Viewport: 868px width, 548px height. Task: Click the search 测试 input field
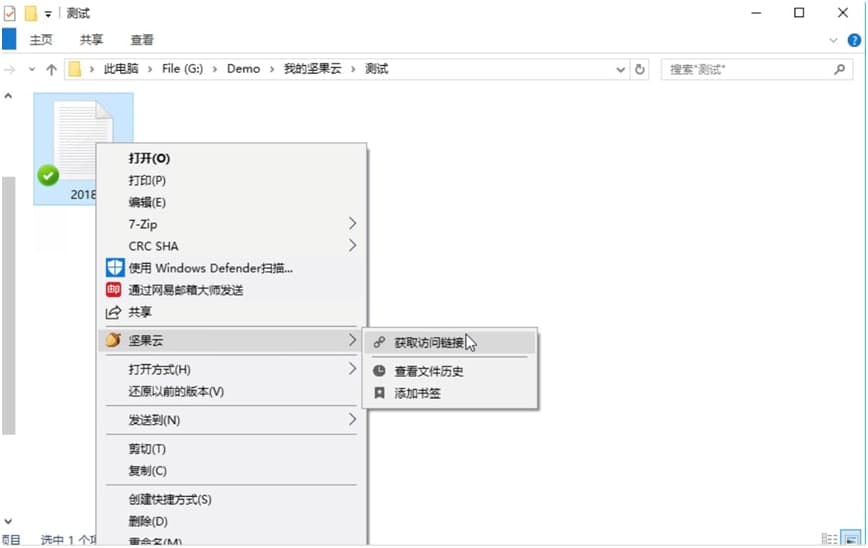[756, 69]
